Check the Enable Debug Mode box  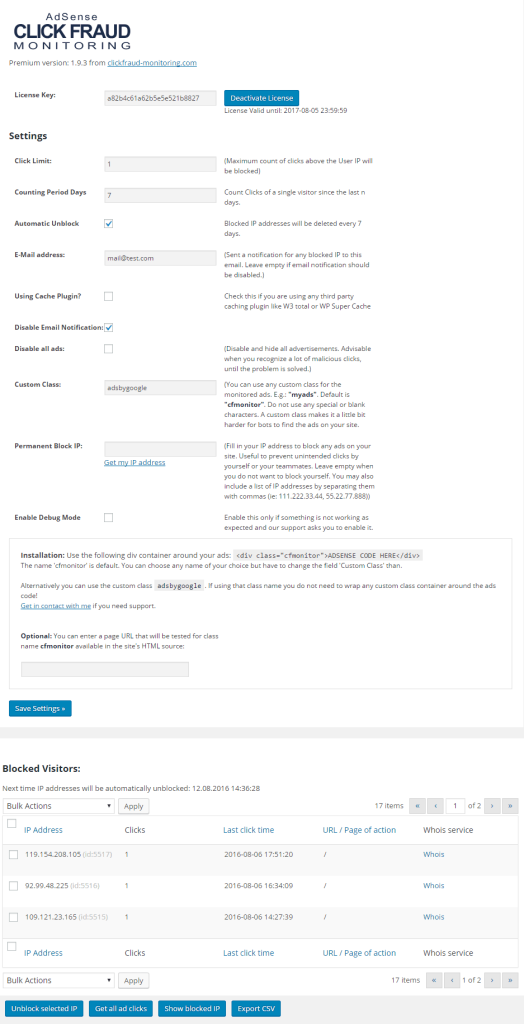pyautogui.click(x=108, y=517)
